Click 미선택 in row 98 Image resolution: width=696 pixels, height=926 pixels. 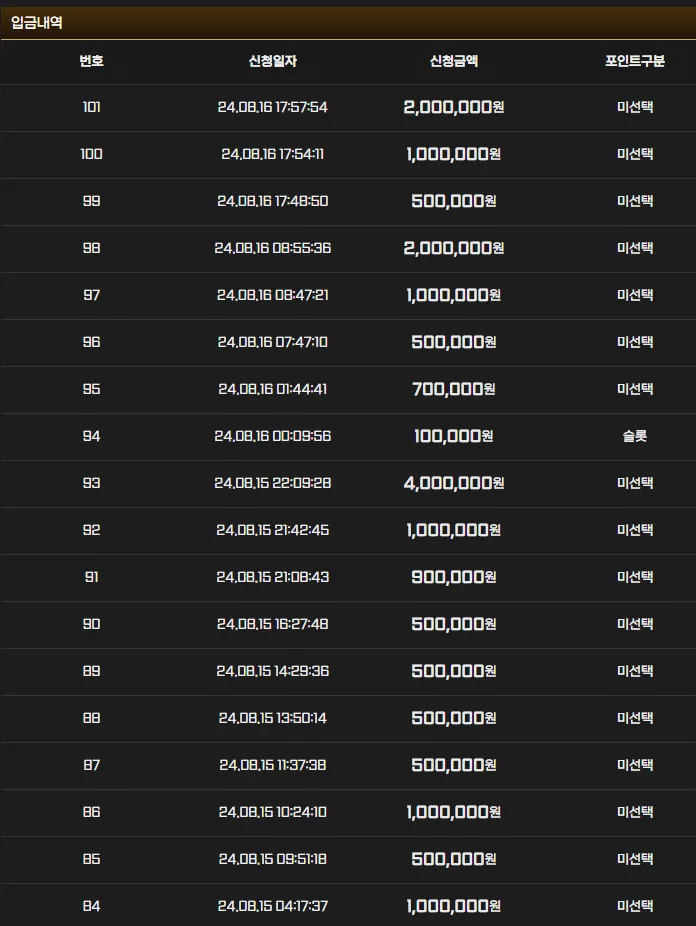635,248
